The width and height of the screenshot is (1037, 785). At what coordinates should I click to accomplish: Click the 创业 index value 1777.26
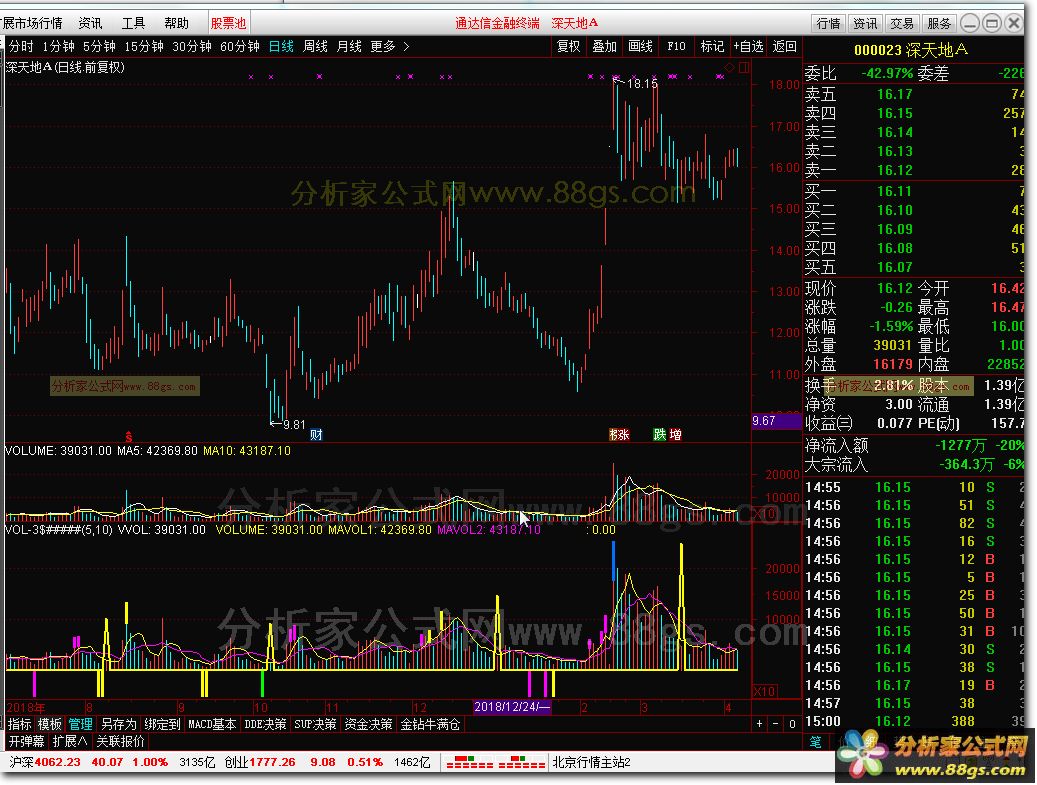point(272,762)
